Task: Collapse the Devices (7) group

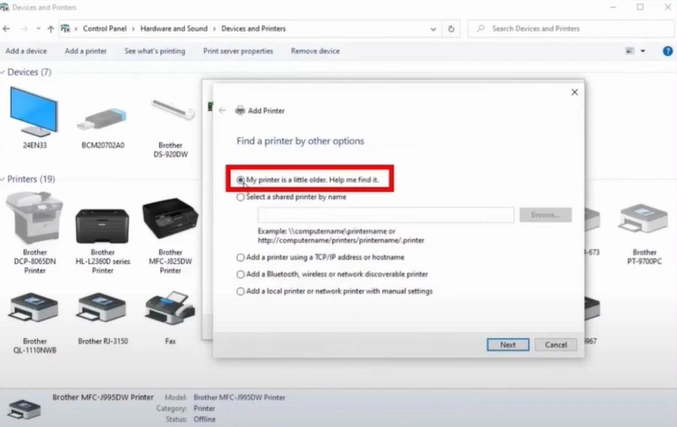Action: pos(4,72)
